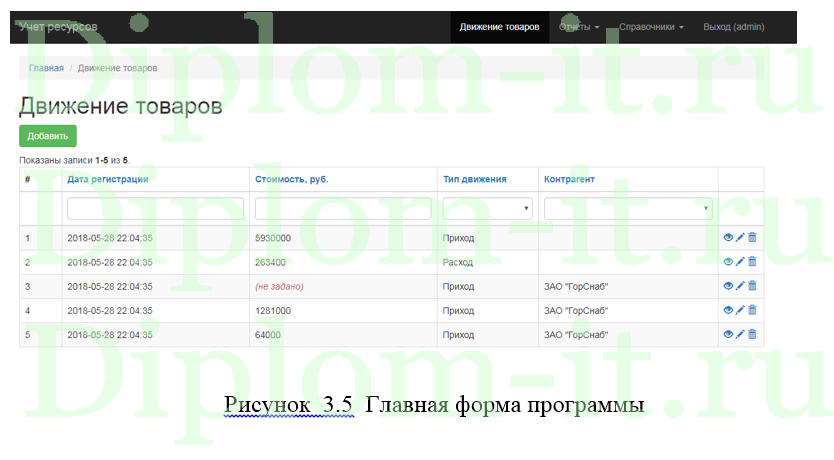Screen dimensions: 834x460
Task: Sort by Контрагент column header
Action: [x=569, y=179]
